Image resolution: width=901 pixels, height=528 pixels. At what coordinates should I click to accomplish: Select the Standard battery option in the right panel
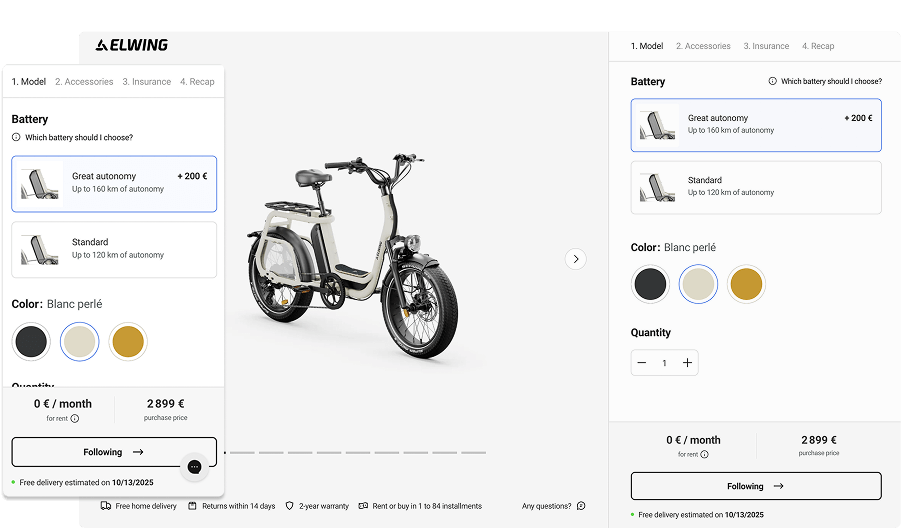point(755,187)
